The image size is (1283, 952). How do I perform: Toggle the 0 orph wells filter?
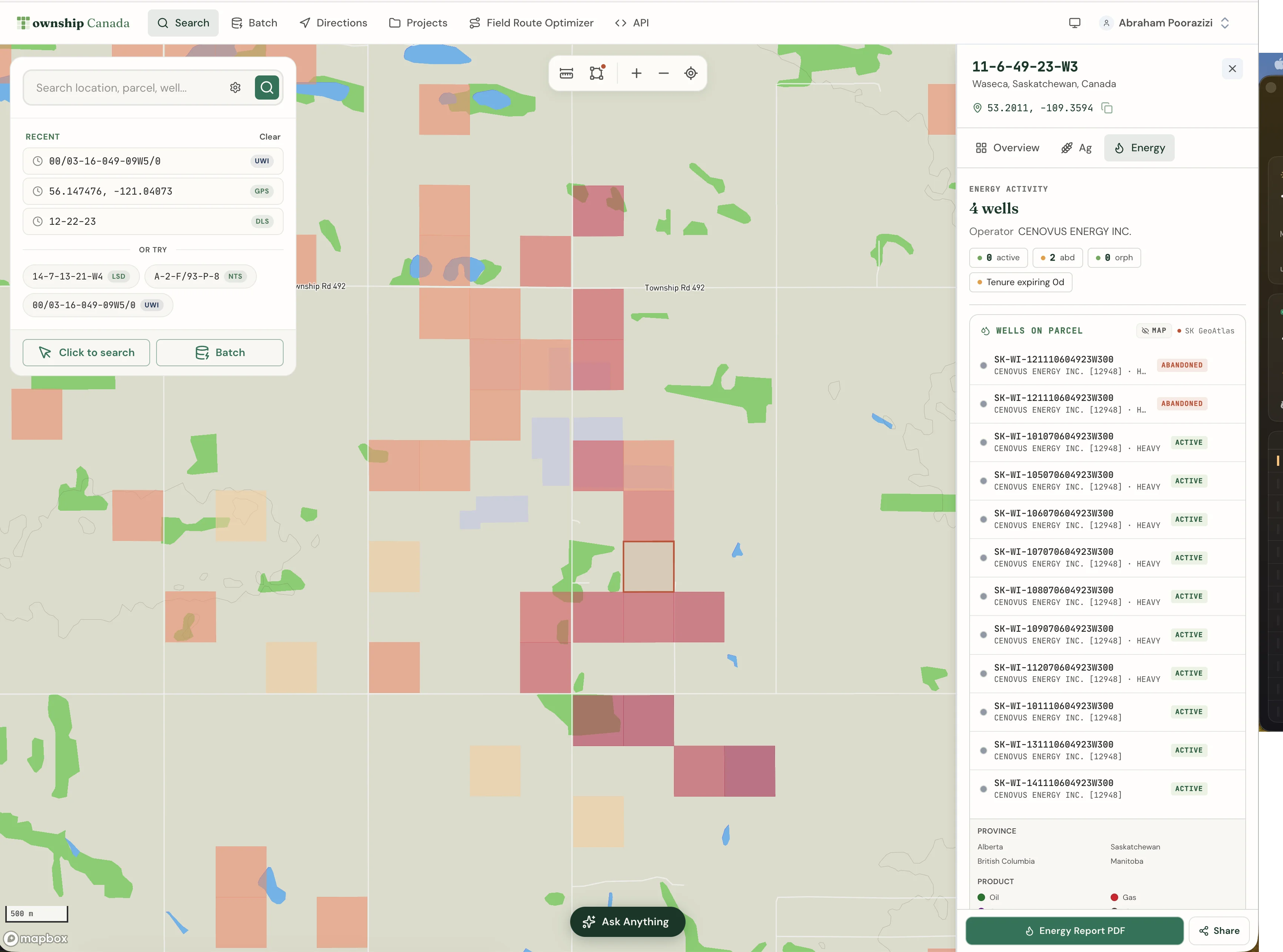coord(1114,258)
